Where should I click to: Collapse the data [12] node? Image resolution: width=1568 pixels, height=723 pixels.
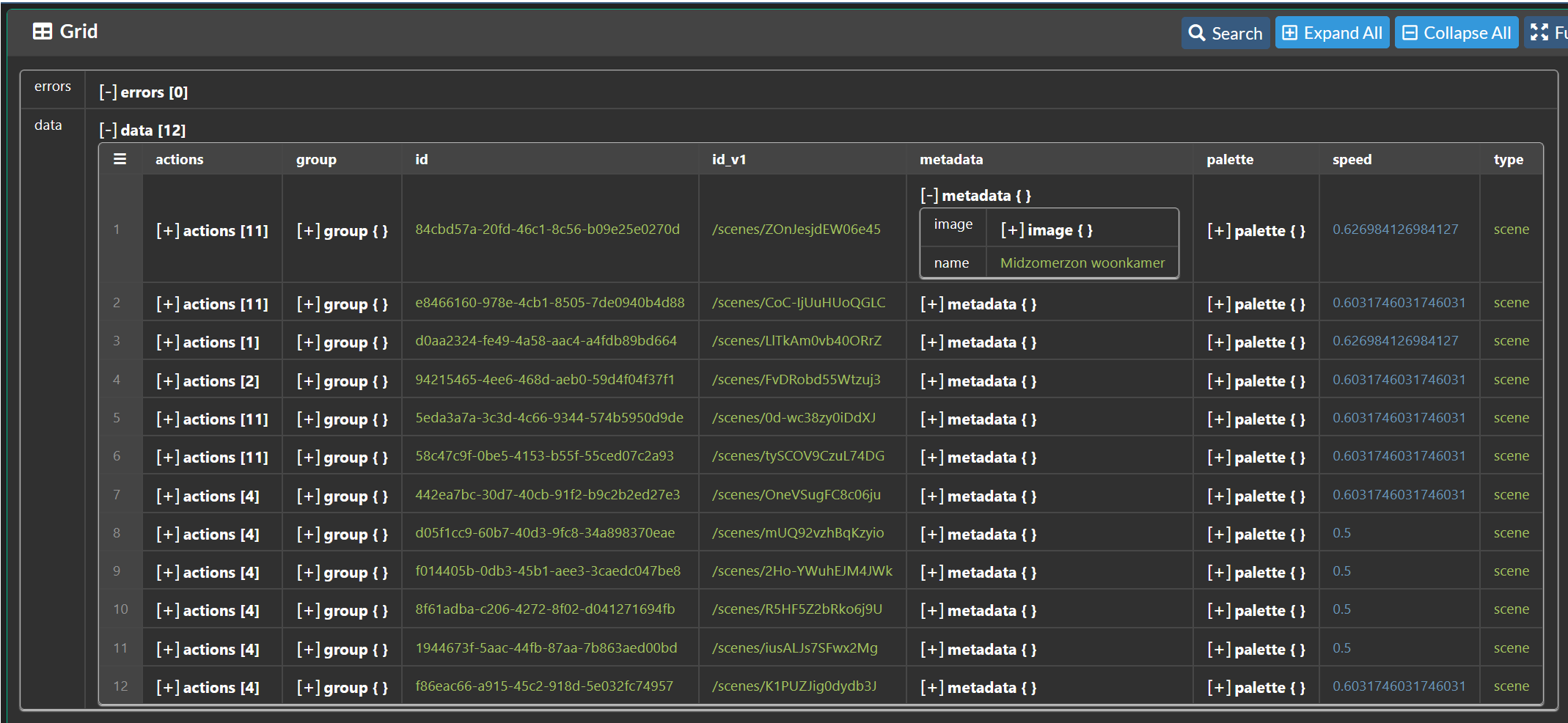[108, 131]
